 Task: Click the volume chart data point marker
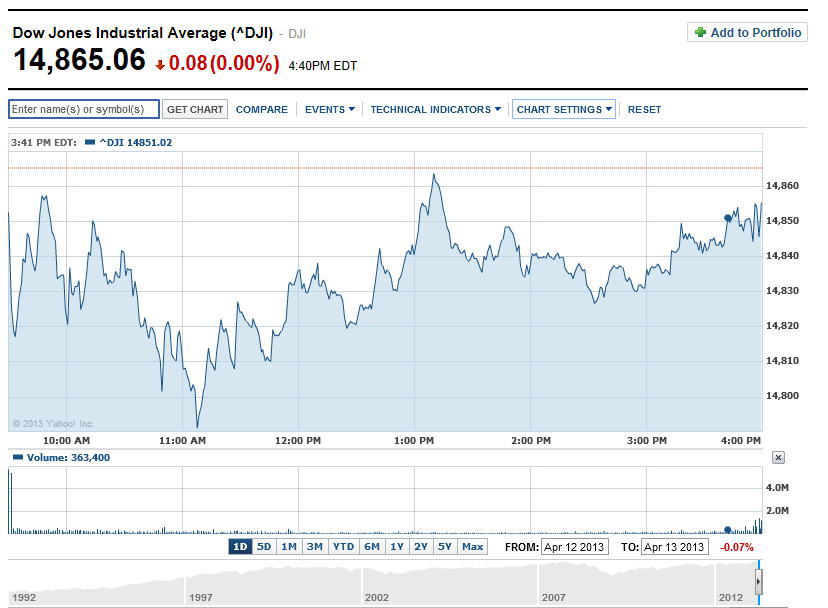click(728, 529)
